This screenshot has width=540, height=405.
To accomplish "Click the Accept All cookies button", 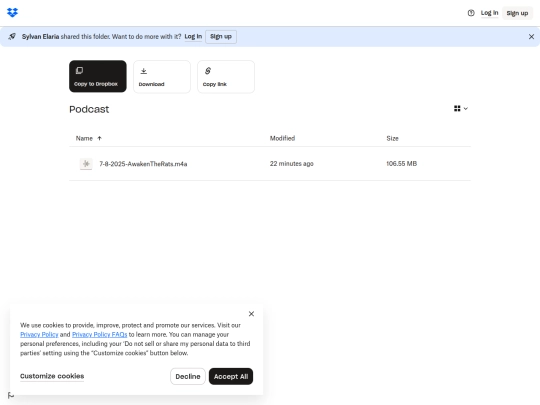I will (x=231, y=376).
